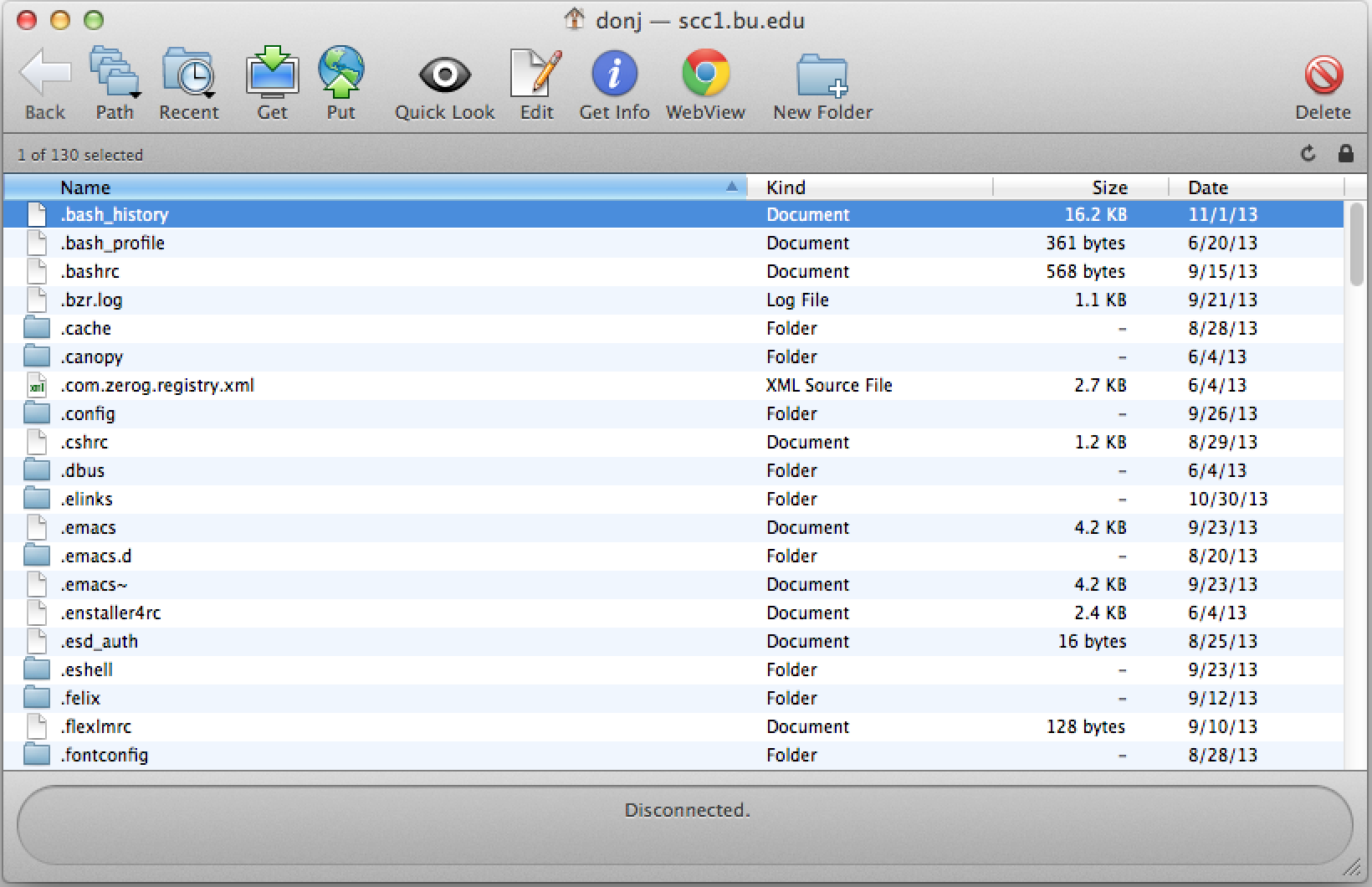Select the .bzr.log file

click(x=674, y=300)
